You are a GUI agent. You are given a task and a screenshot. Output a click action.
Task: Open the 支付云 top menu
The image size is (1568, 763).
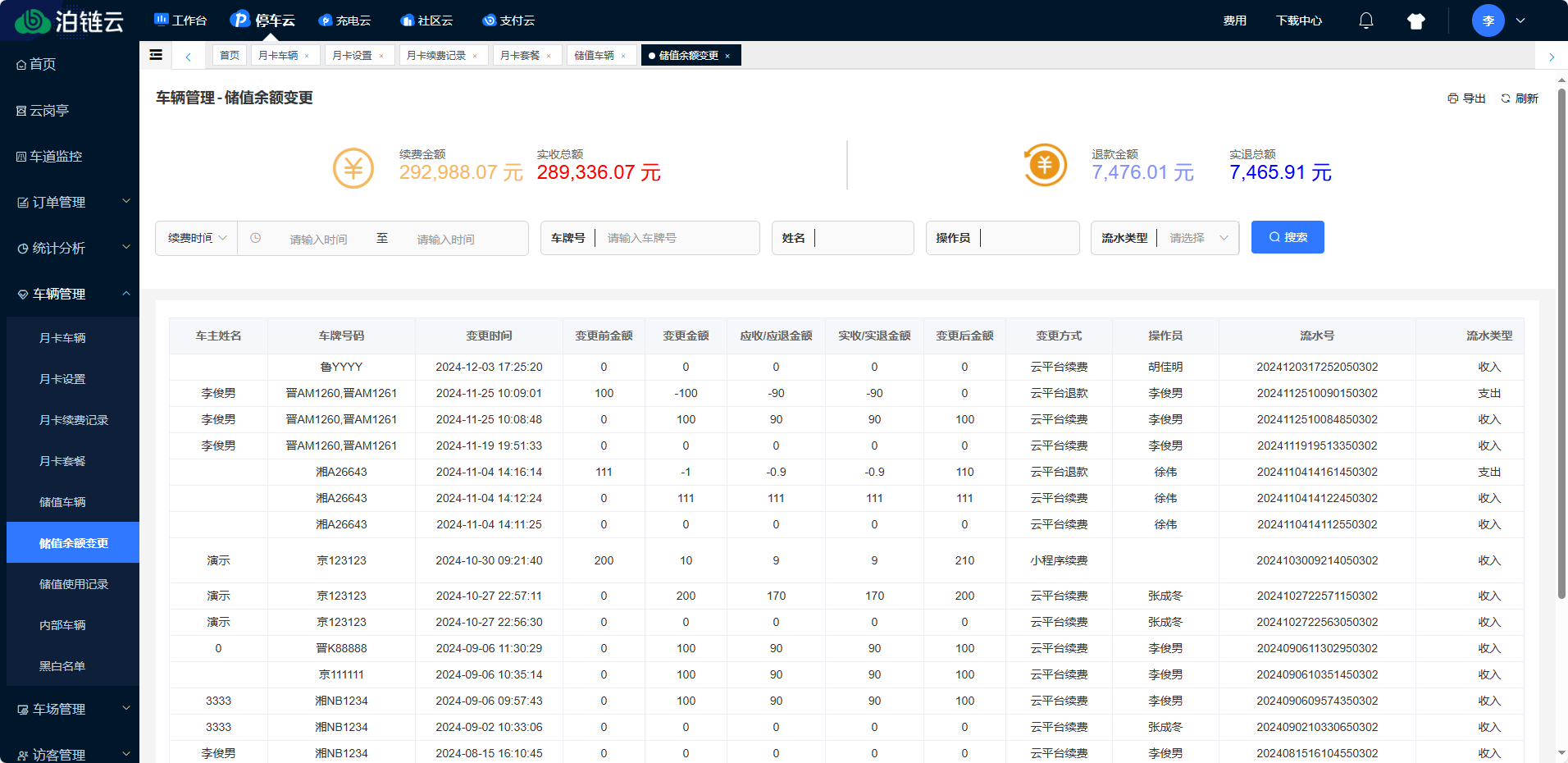(x=508, y=21)
